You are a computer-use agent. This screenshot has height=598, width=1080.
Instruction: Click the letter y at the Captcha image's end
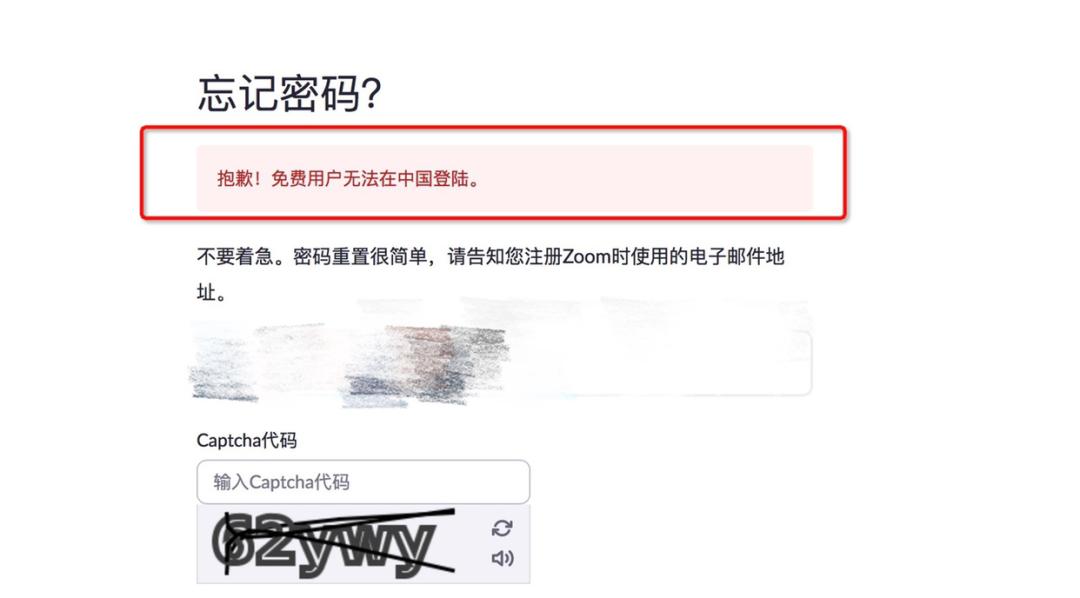pos(415,549)
